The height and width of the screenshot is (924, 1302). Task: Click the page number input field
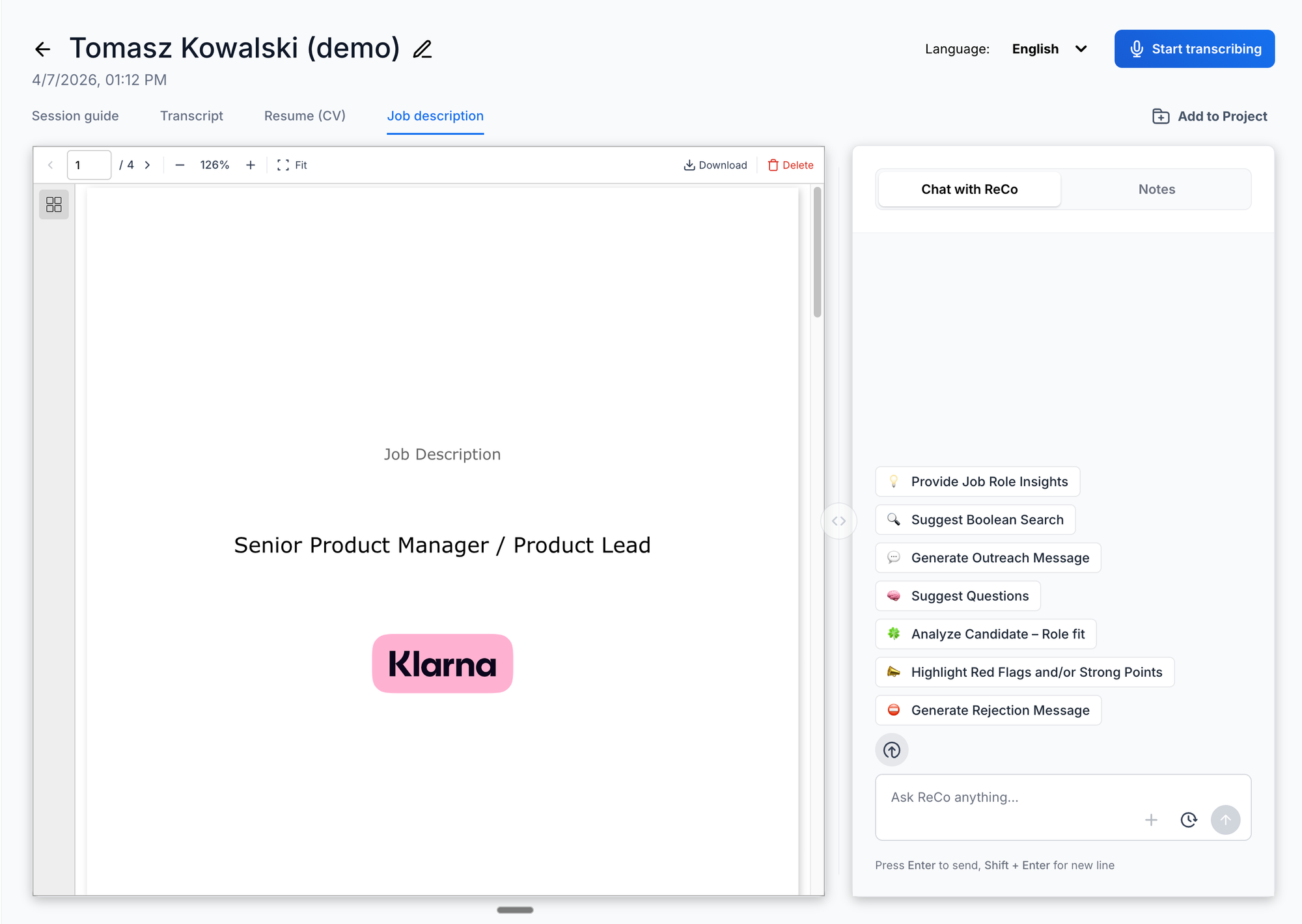89,165
